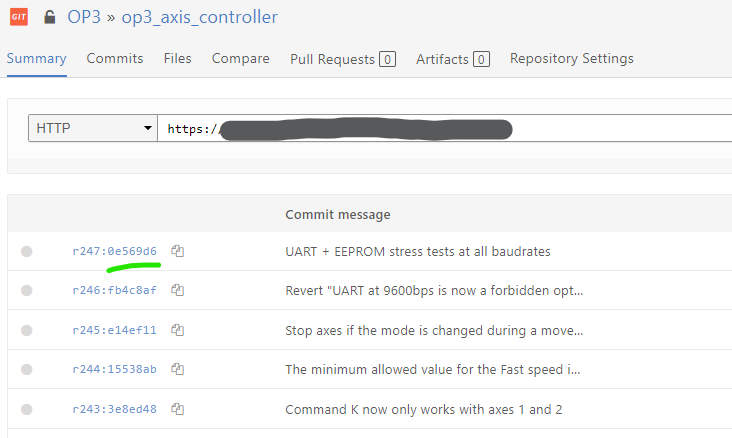Viewport: 732px width, 438px height.
Task: Copy revision hash for r247:0e569d6
Action: tap(177, 251)
